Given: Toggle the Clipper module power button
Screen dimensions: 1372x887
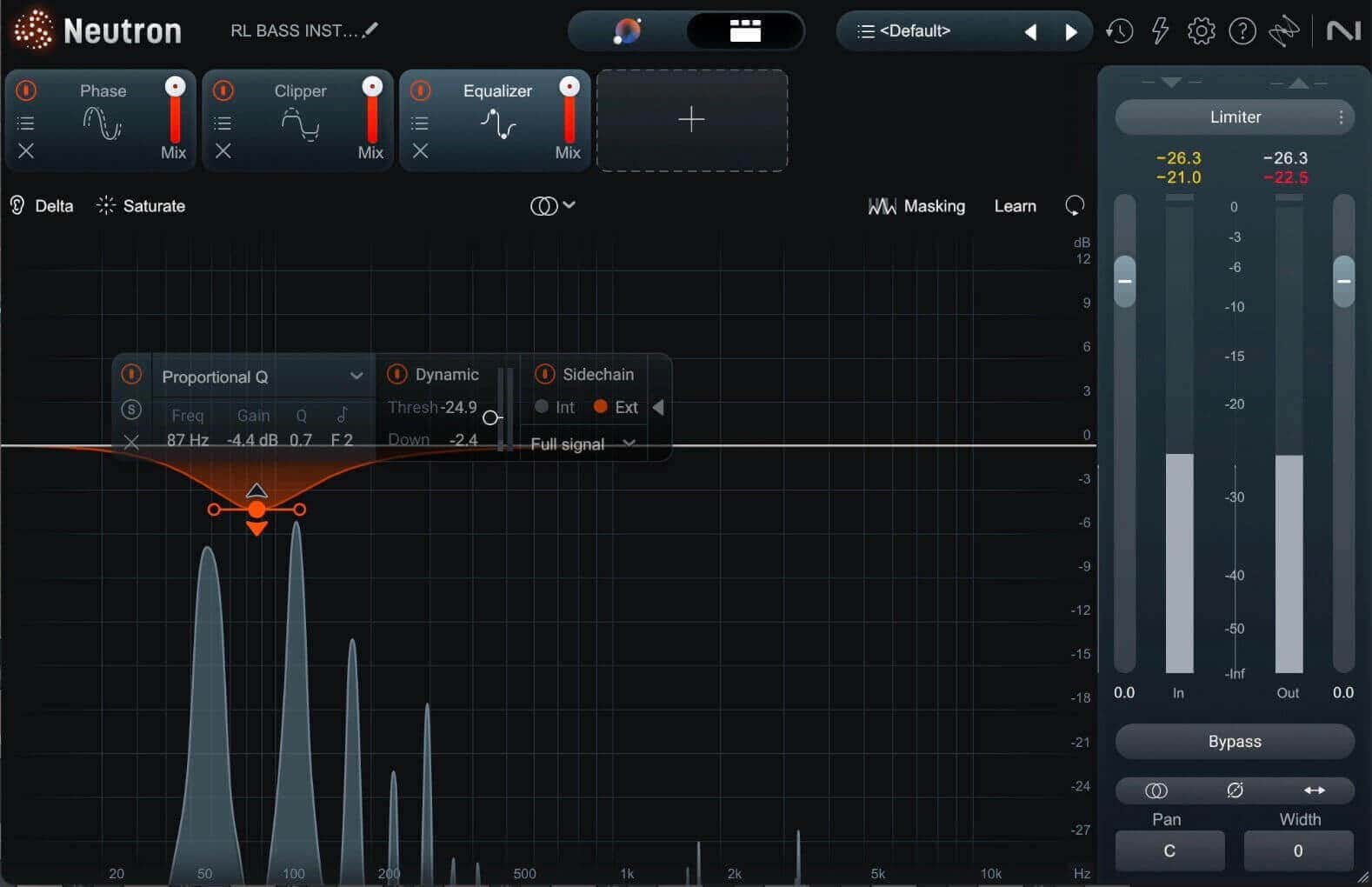Looking at the screenshot, I should 223,90.
